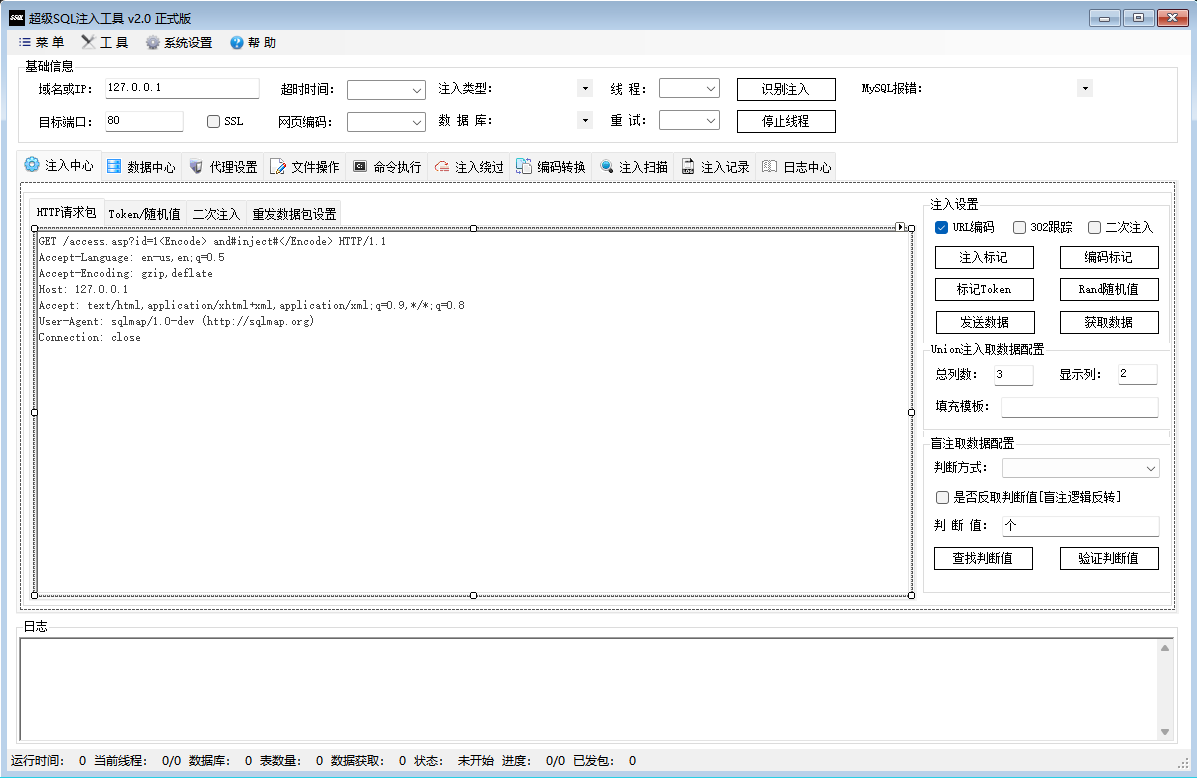Click the 验证判断值 button
The height and width of the screenshot is (778, 1197).
click(1109, 558)
